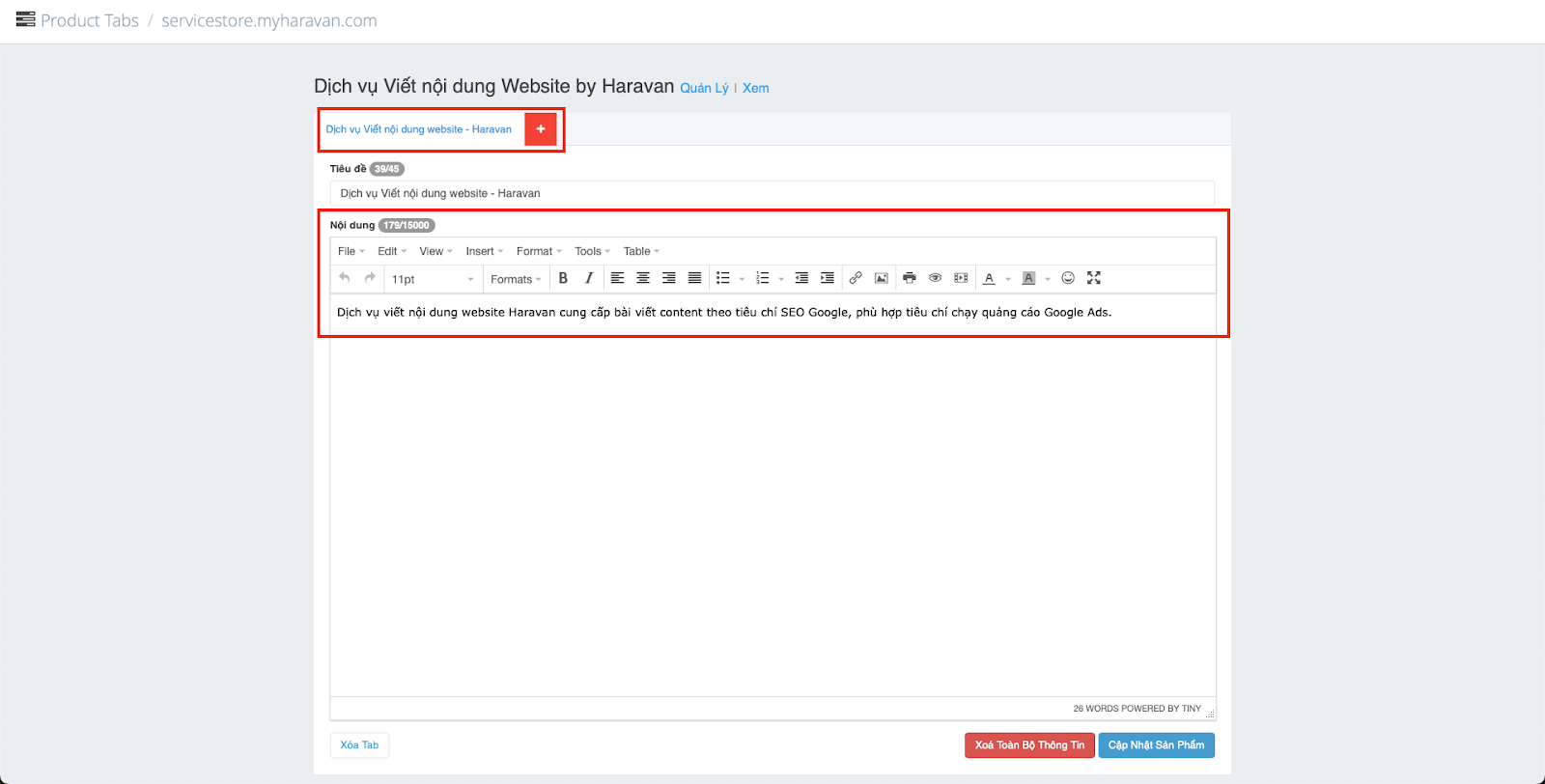
Task: Click the '179/15000' content character counter
Action: (407, 225)
